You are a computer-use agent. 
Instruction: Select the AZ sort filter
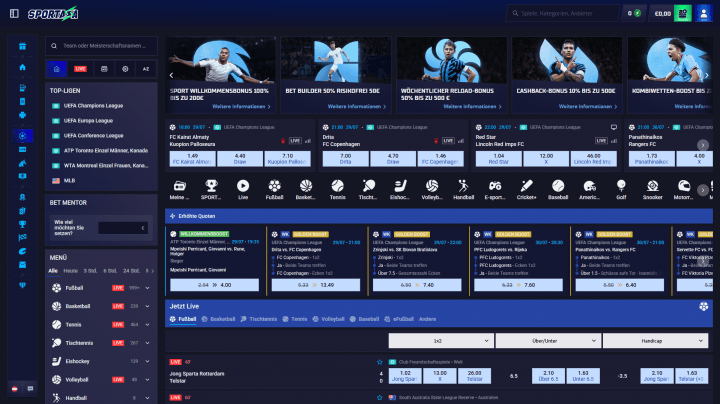[146, 69]
